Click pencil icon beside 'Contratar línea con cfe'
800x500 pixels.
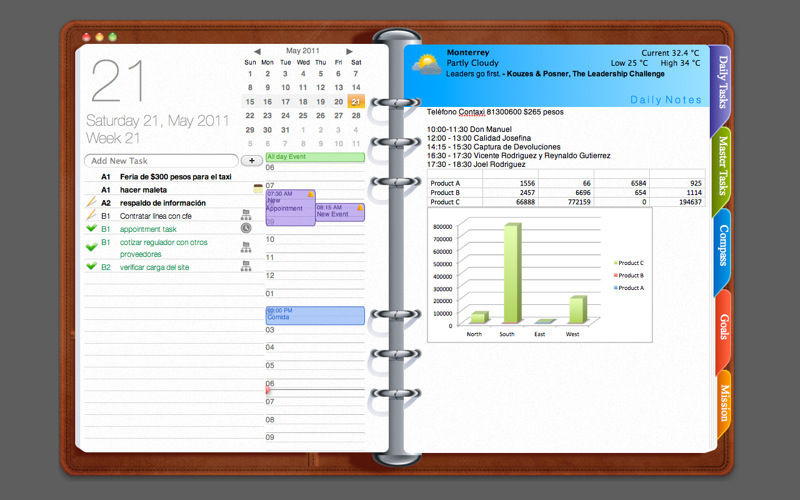click(91, 215)
